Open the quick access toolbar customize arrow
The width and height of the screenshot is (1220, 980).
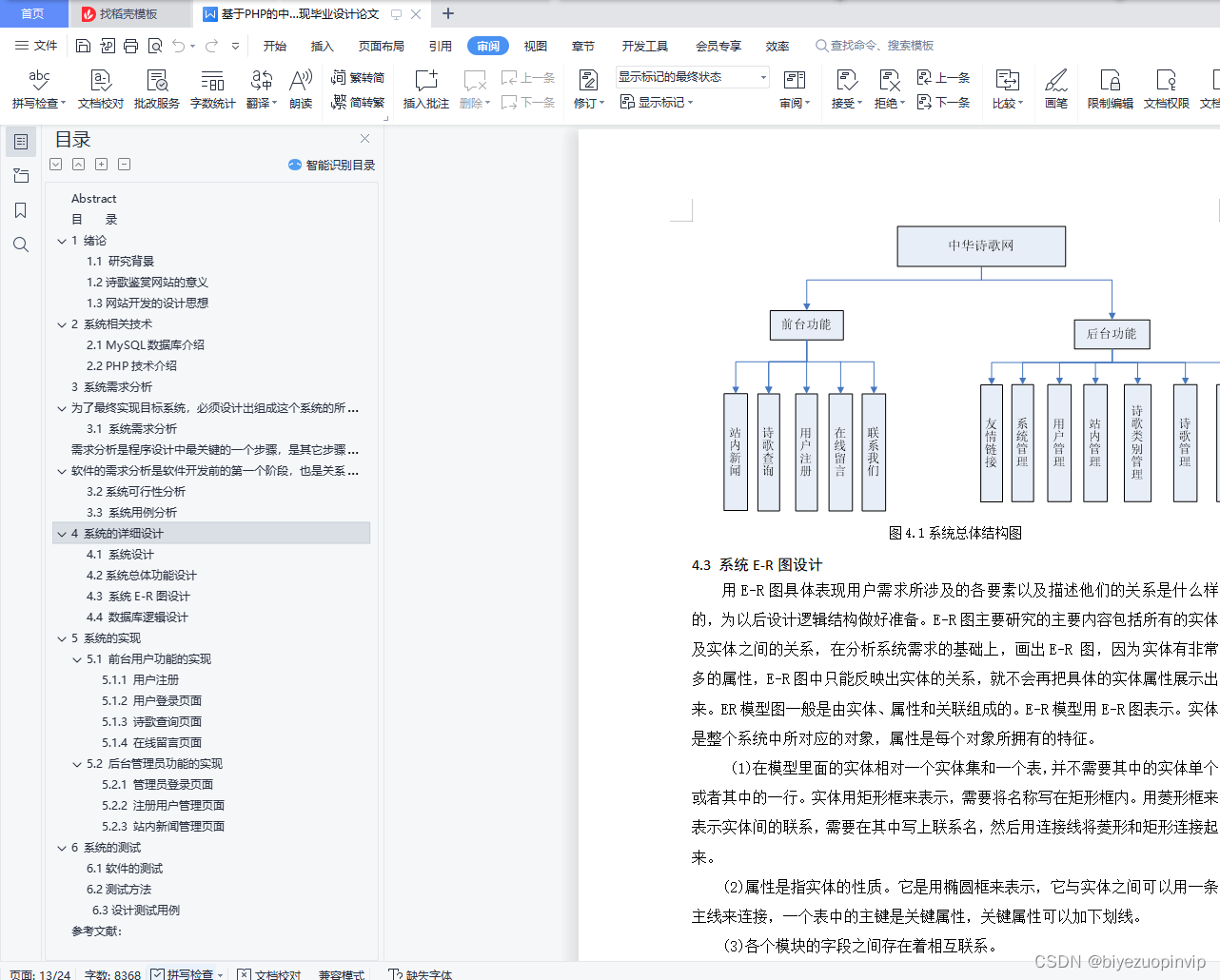pos(235,46)
